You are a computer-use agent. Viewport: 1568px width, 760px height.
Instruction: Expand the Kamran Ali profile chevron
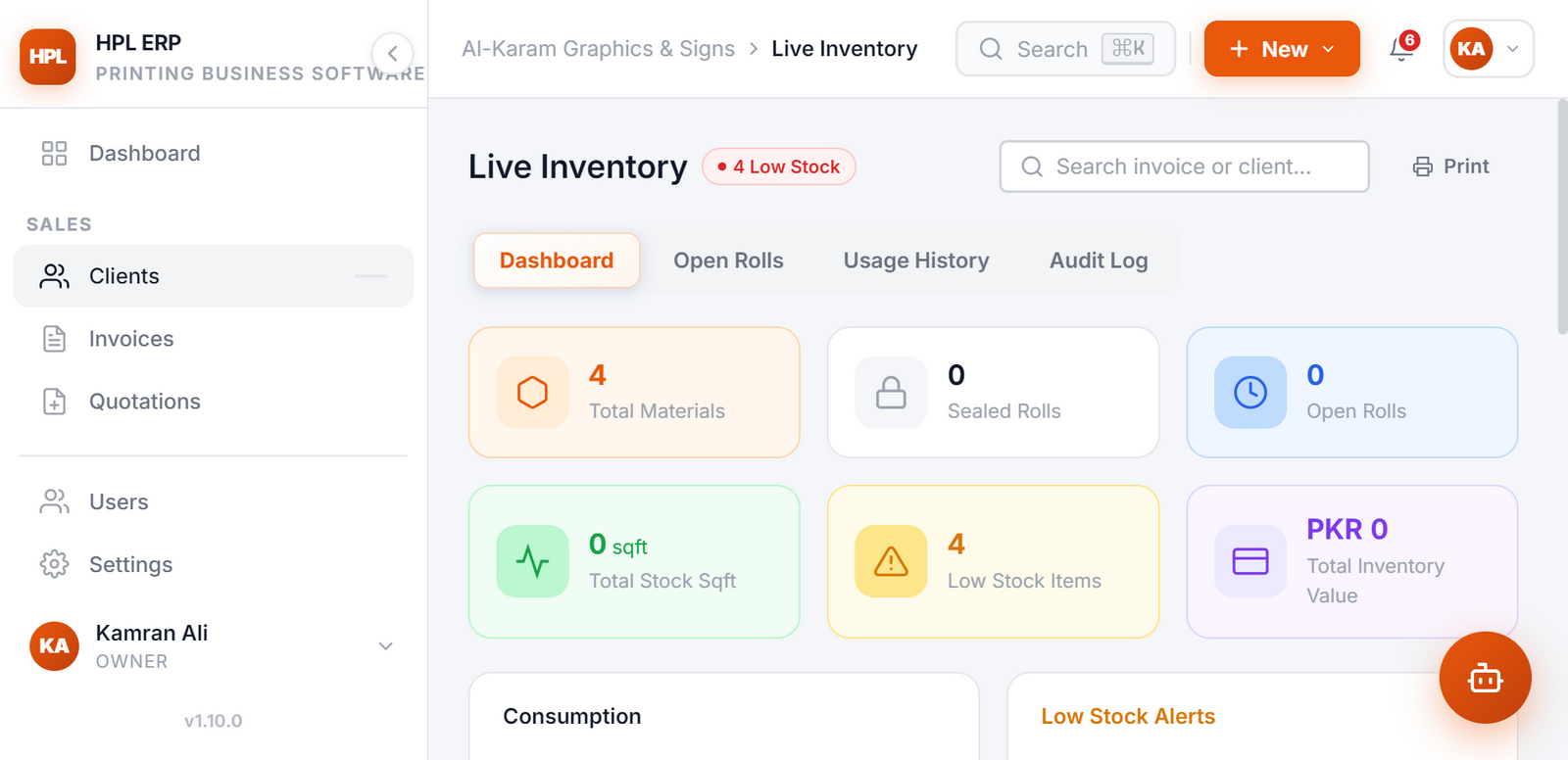click(x=386, y=646)
